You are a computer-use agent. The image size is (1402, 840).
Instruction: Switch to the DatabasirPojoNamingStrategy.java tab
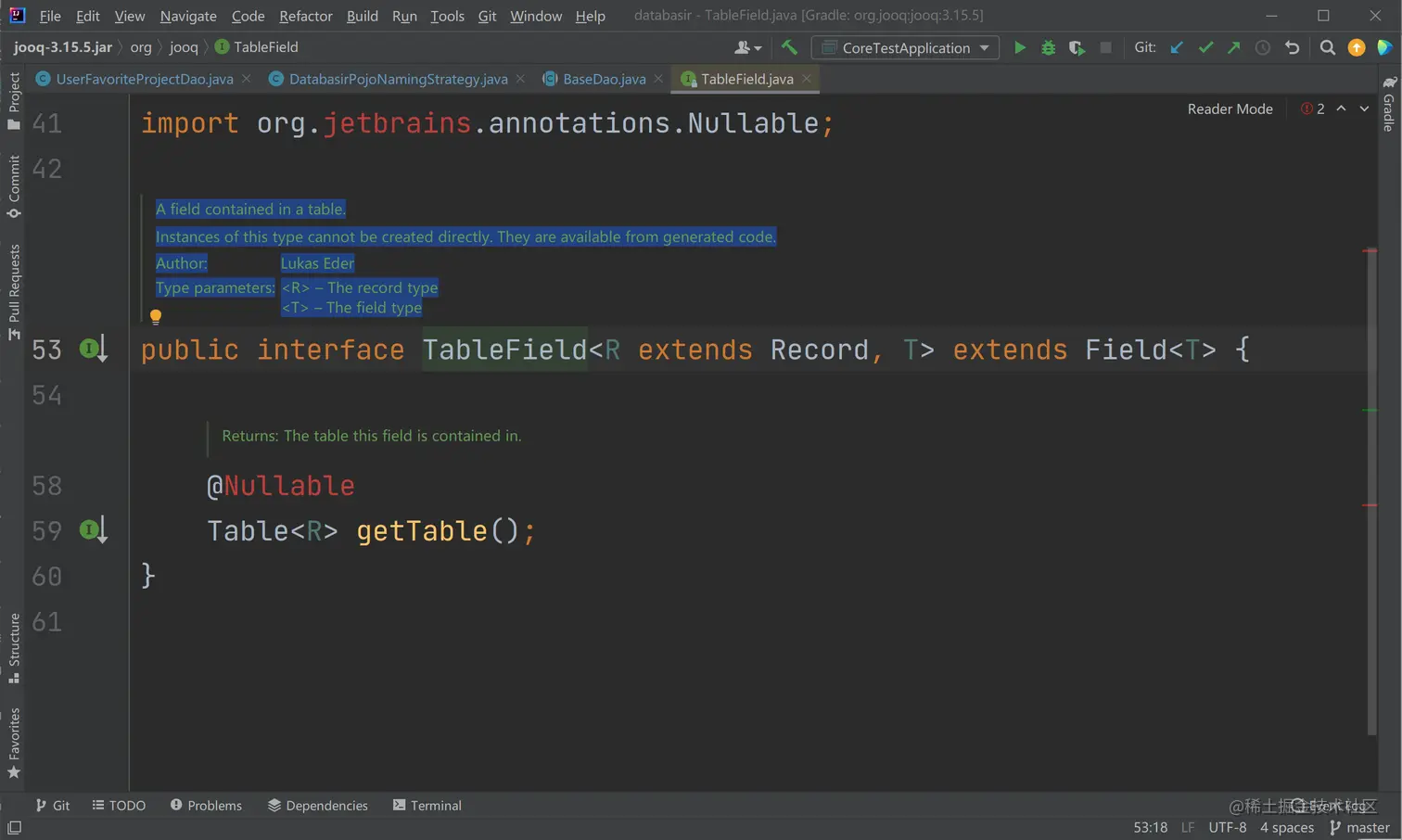point(398,79)
